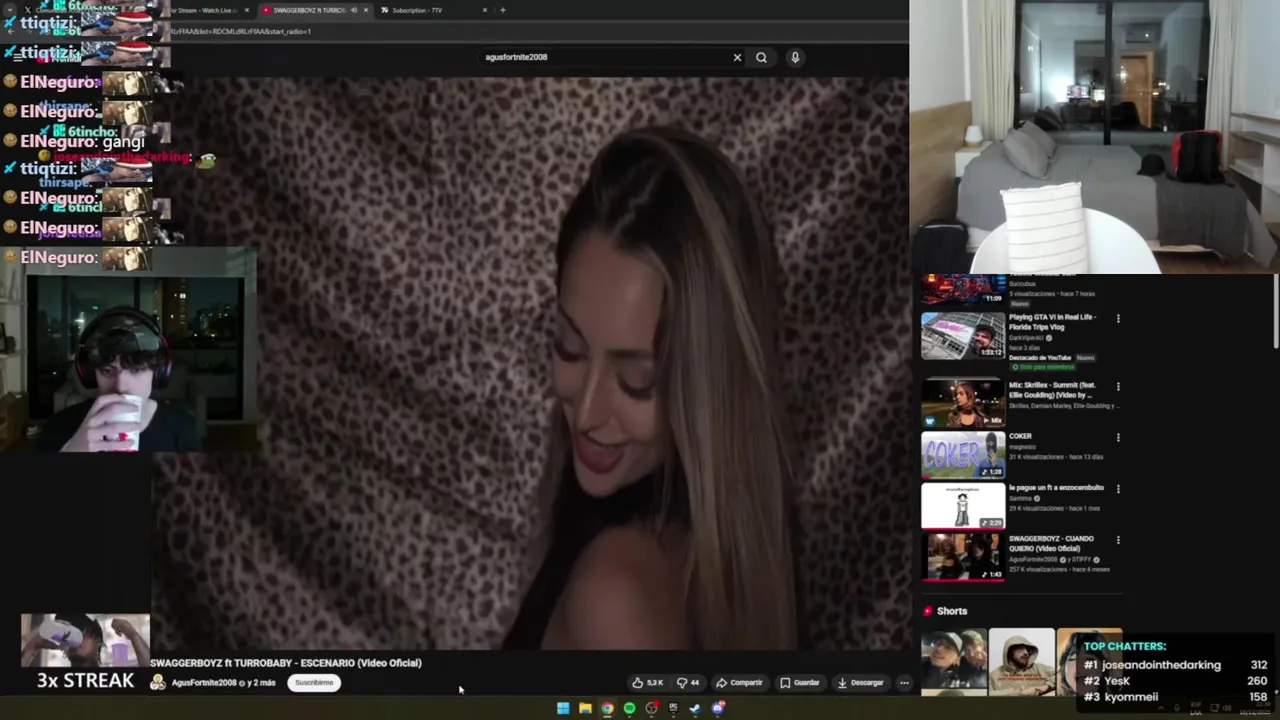
Task: Click the SWAGGERBOYZ - CUANDO QUIERO title
Action: pos(1051,544)
